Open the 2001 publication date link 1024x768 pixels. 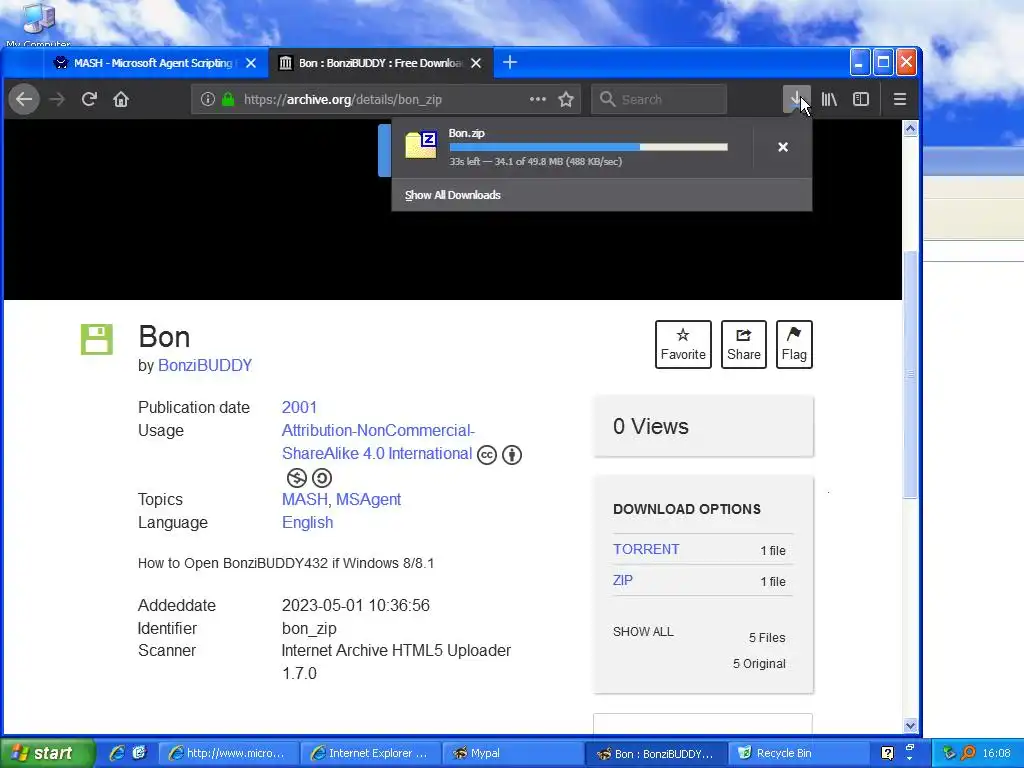pyautogui.click(x=299, y=408)
